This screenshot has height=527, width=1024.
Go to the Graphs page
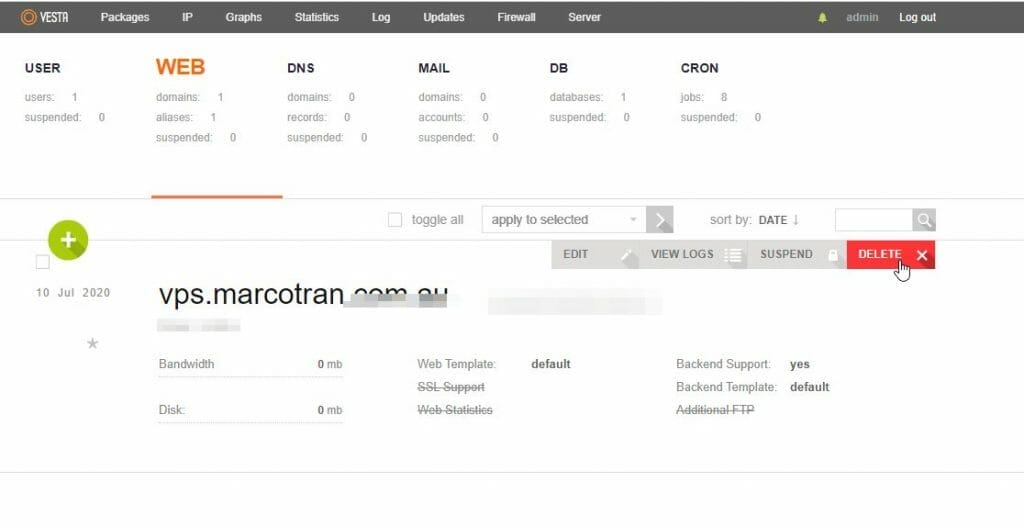[x=244, y=18]
